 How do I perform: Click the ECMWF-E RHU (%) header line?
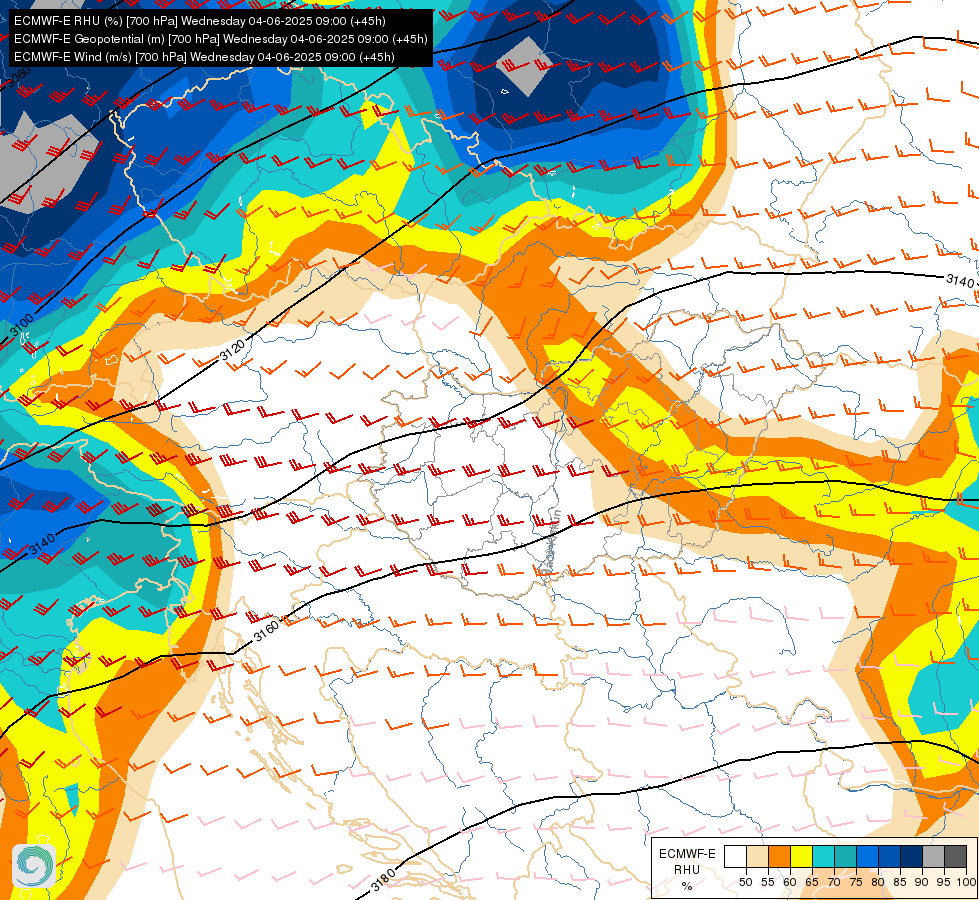pos(200,21)
